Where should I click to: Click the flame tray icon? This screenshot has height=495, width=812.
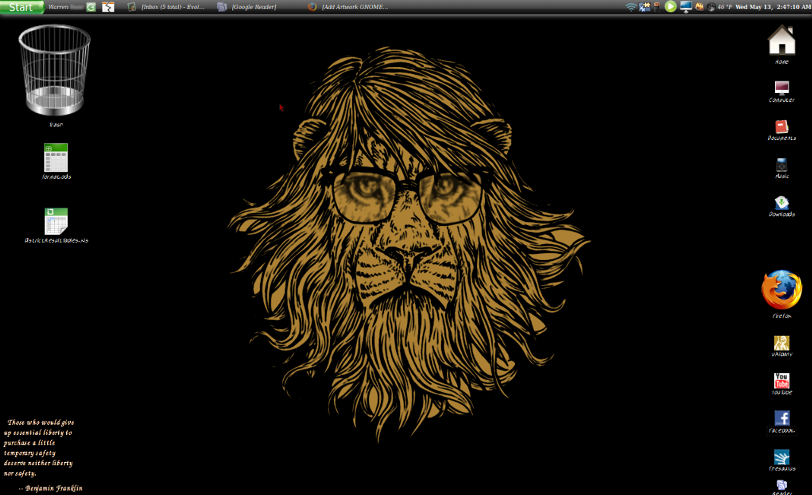pyautogui.click(x=699, y=7)
